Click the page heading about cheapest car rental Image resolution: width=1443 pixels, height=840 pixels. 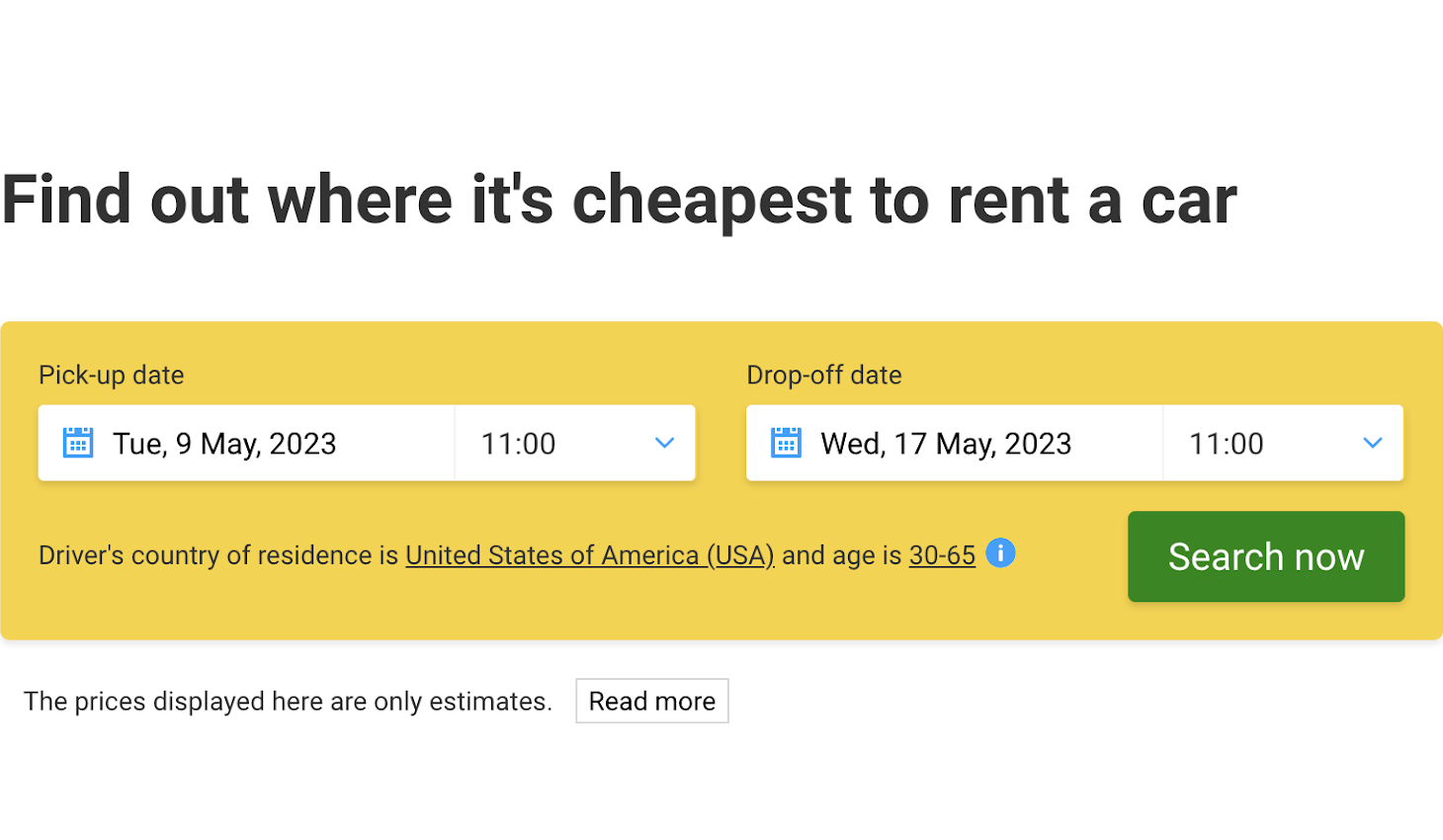click(x=621, y=199)
